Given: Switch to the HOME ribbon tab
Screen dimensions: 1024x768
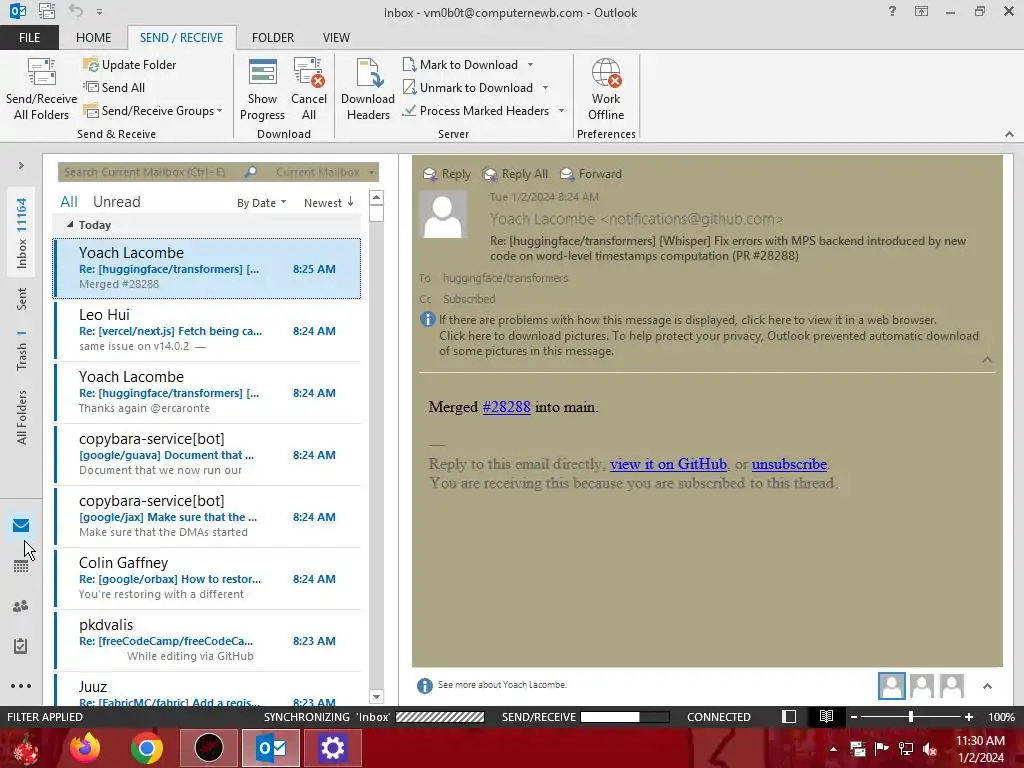Looking at the screenshot, I should (x=93, y=37).
